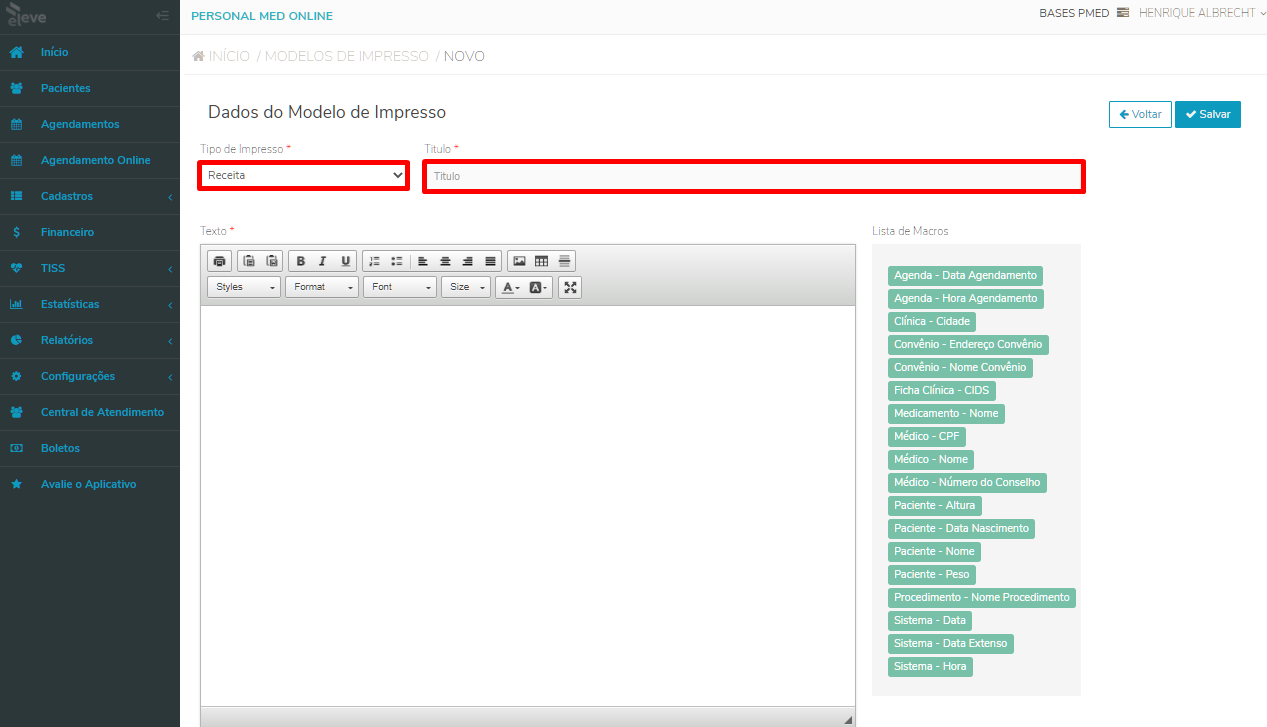Click MODELOS DE IMPRESSO breadcrumb link
This screenshot has width=1267, height=727.
[346, 57]
